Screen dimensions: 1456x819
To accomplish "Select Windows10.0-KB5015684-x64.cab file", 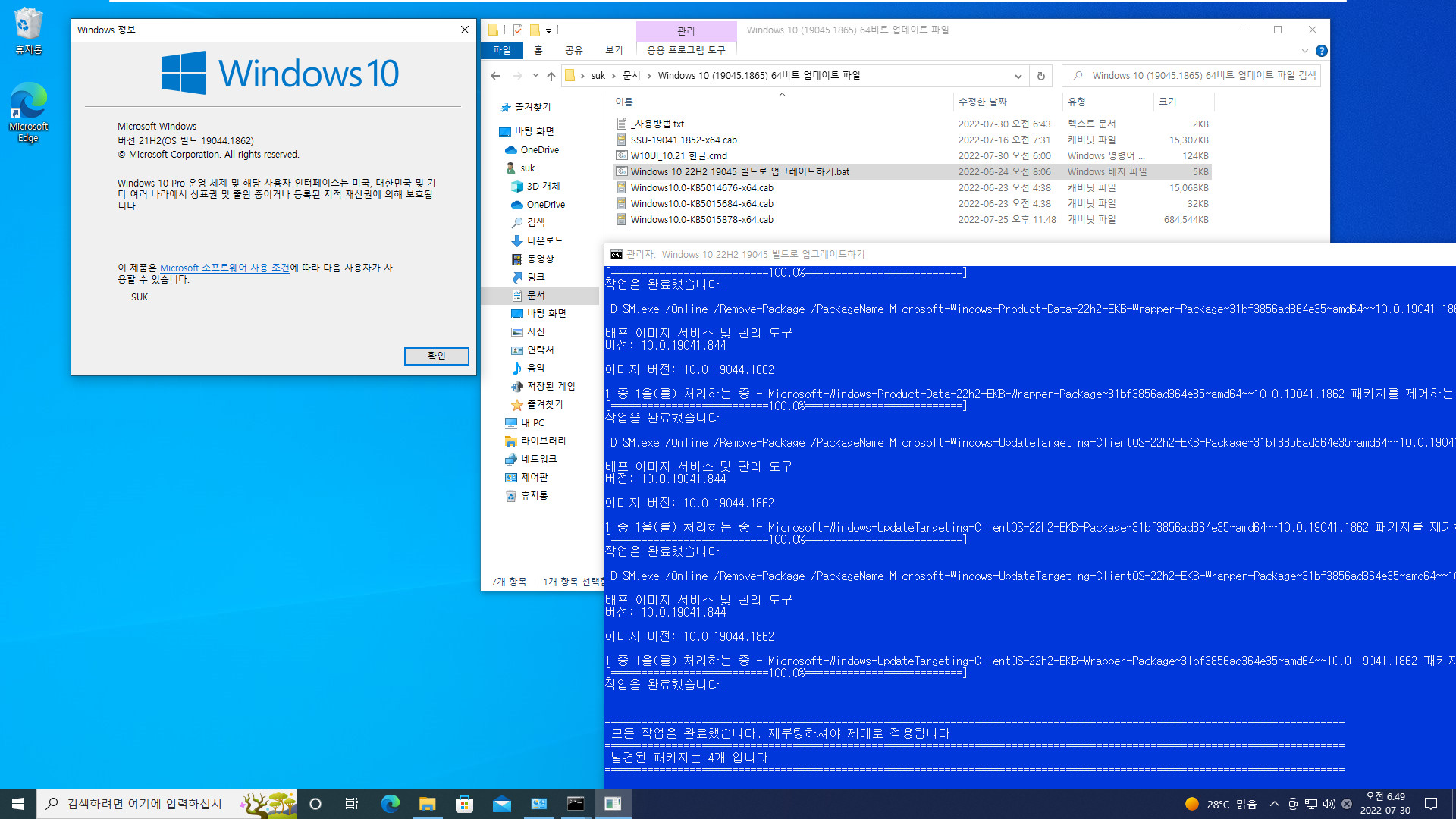I will tap(912, 203).
